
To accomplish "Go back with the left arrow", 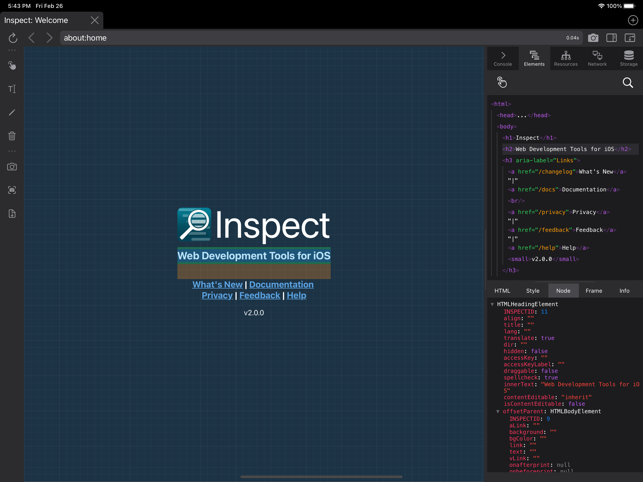I will pos(32,38).
